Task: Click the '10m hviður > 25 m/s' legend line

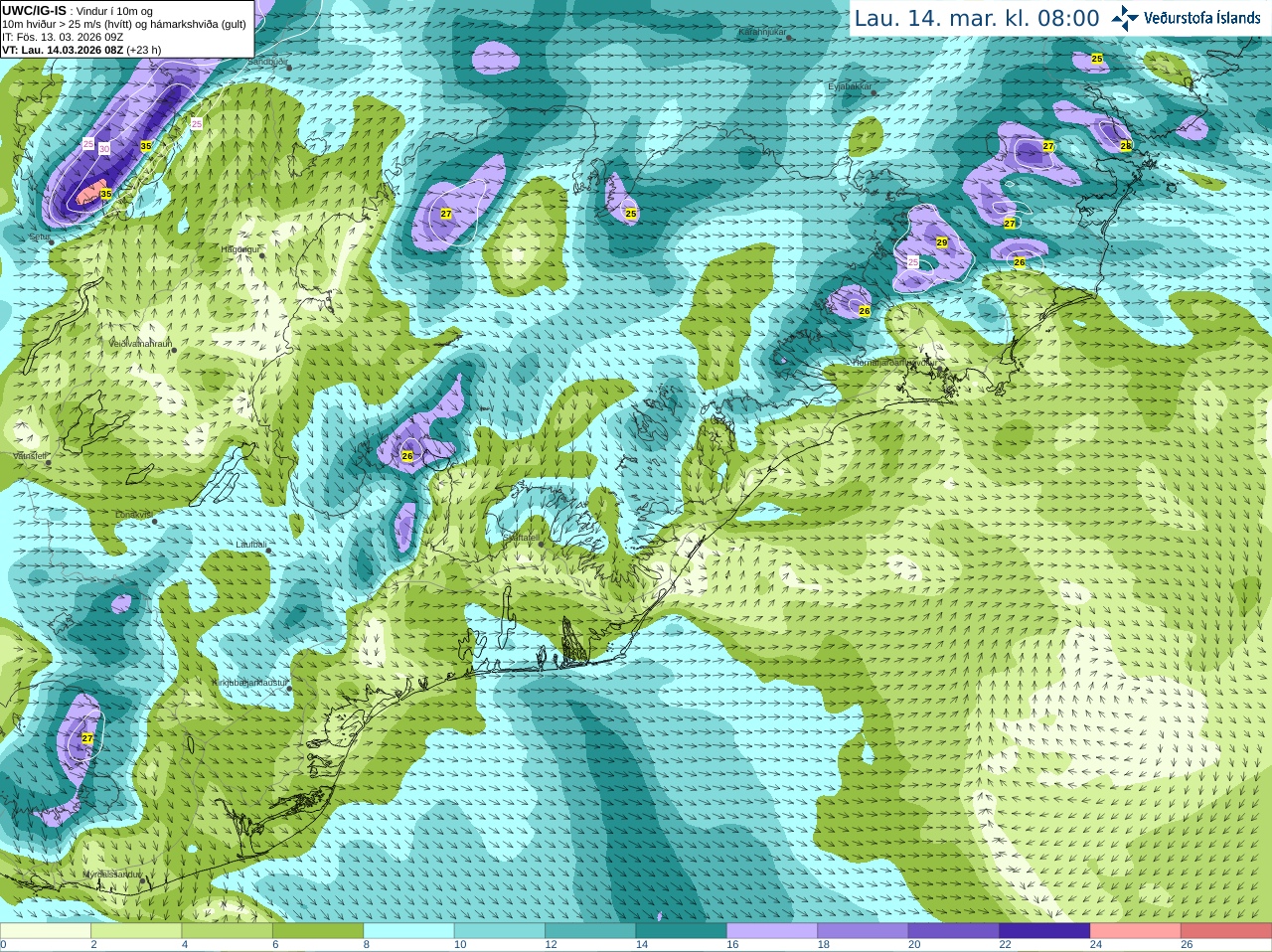Action: tap(124, 24)
